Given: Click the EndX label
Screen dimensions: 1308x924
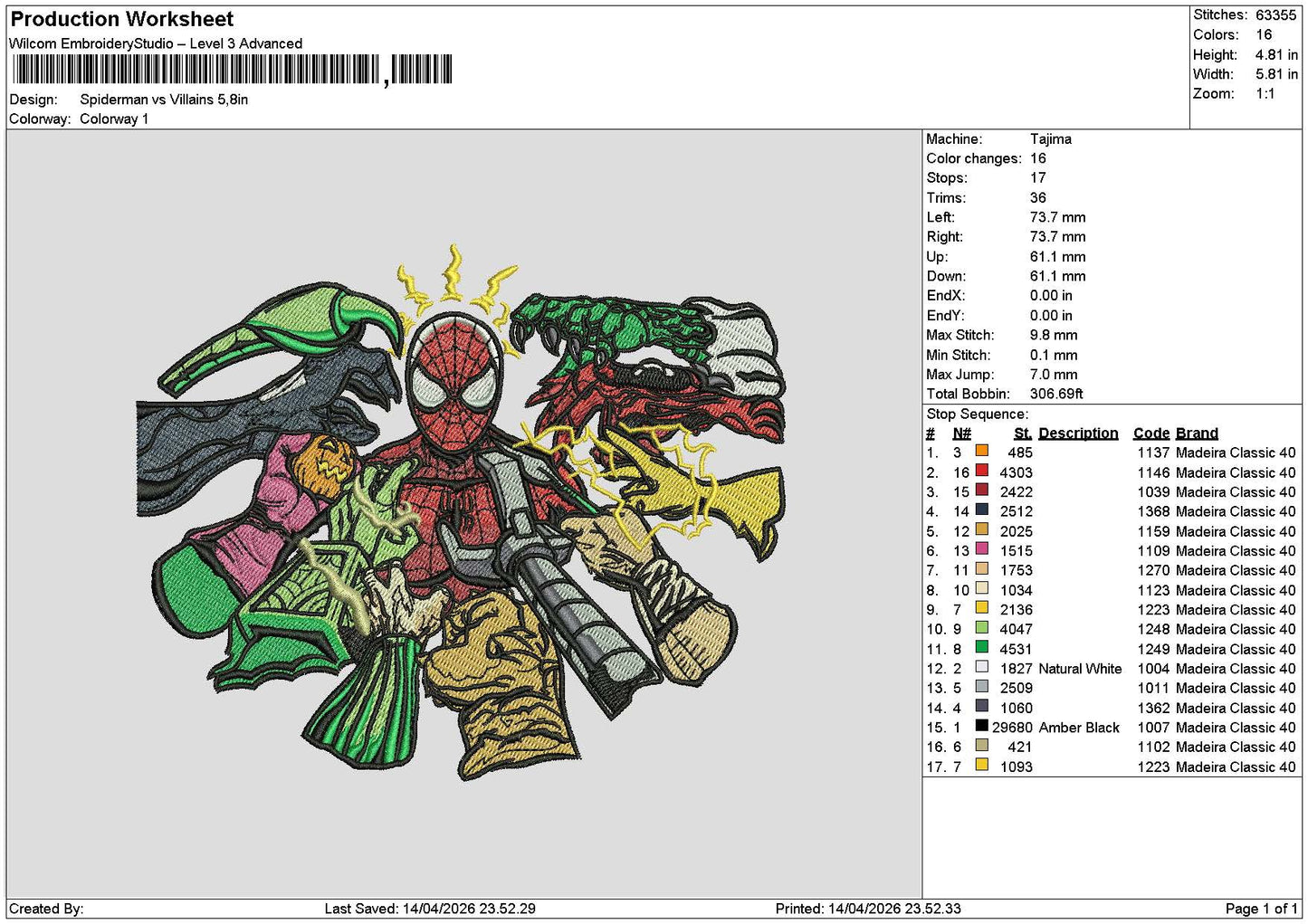Looking at the screenshot, I should (945, 296).
